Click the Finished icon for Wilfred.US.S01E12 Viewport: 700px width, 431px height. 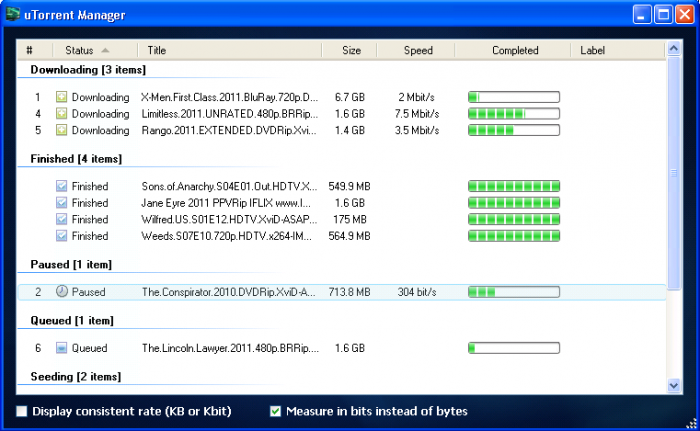tap(61, 219)
